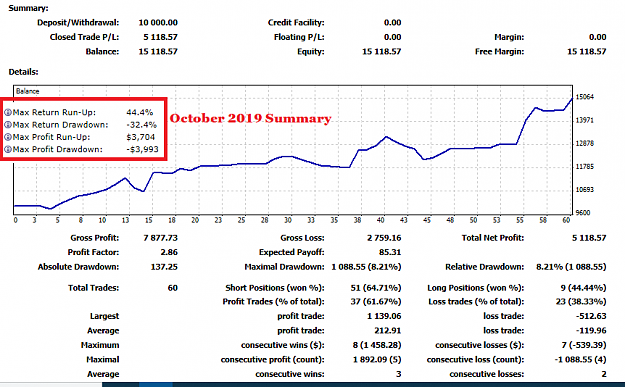Select the Gross Loss value 2 759.16
The height and width of the screenshot is (387, 625).
click(384, 238)
